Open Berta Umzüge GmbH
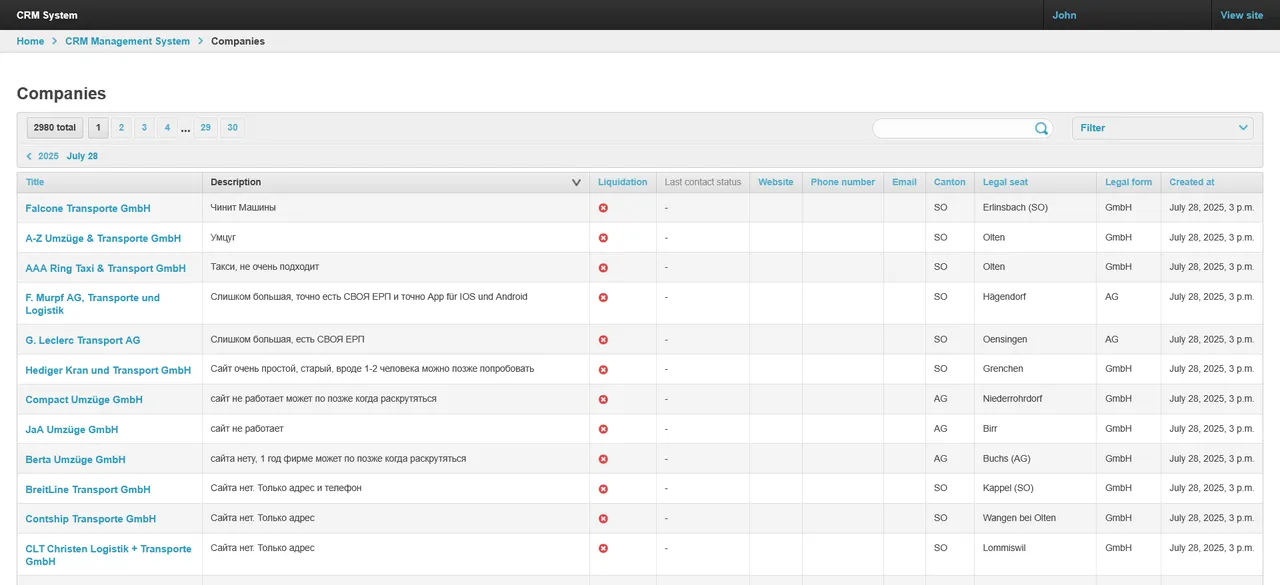 tap(76, 459)
